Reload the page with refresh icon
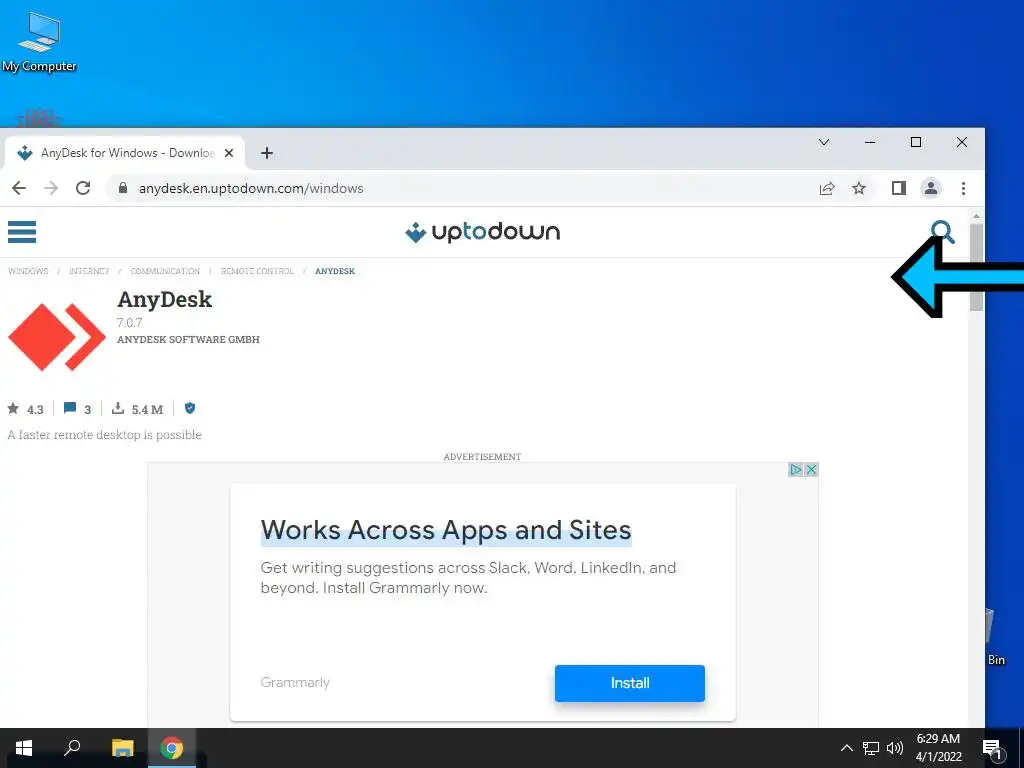The width and height of the screenshot is (1024, 768). [x=83, y=188]
